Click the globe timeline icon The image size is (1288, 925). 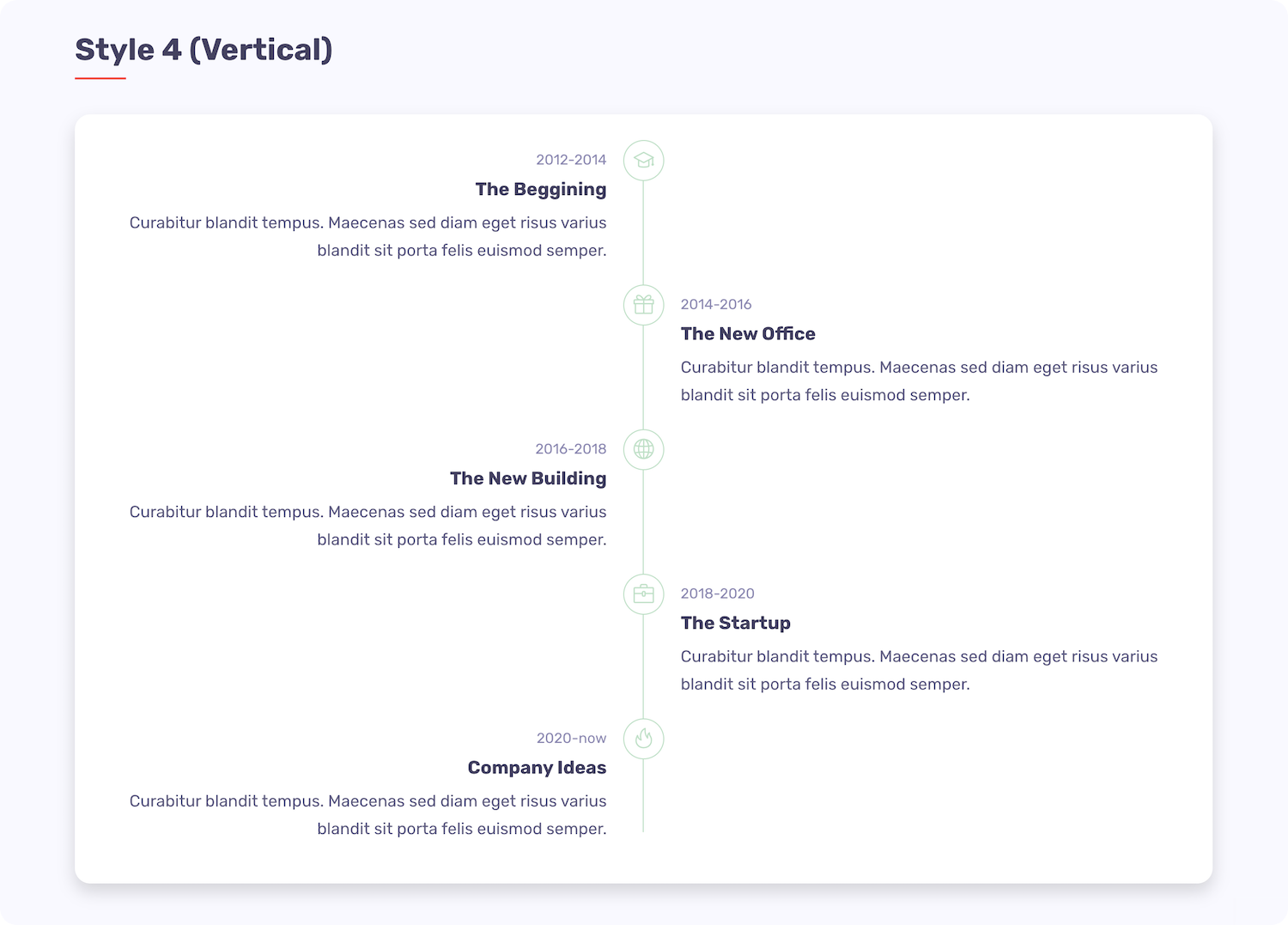click(643, 449)
